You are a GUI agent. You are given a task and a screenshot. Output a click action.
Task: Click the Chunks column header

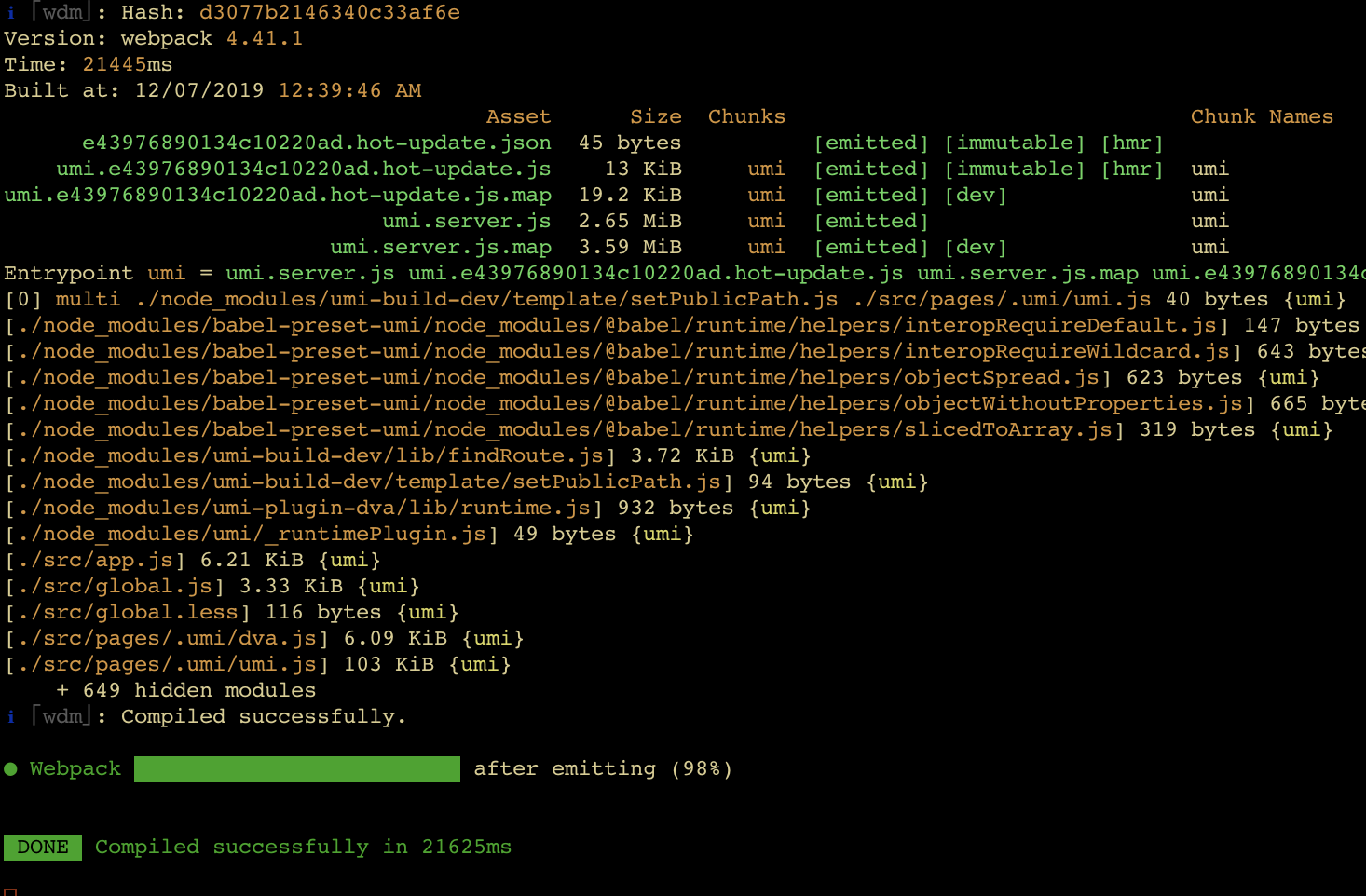tap(747, 117)
